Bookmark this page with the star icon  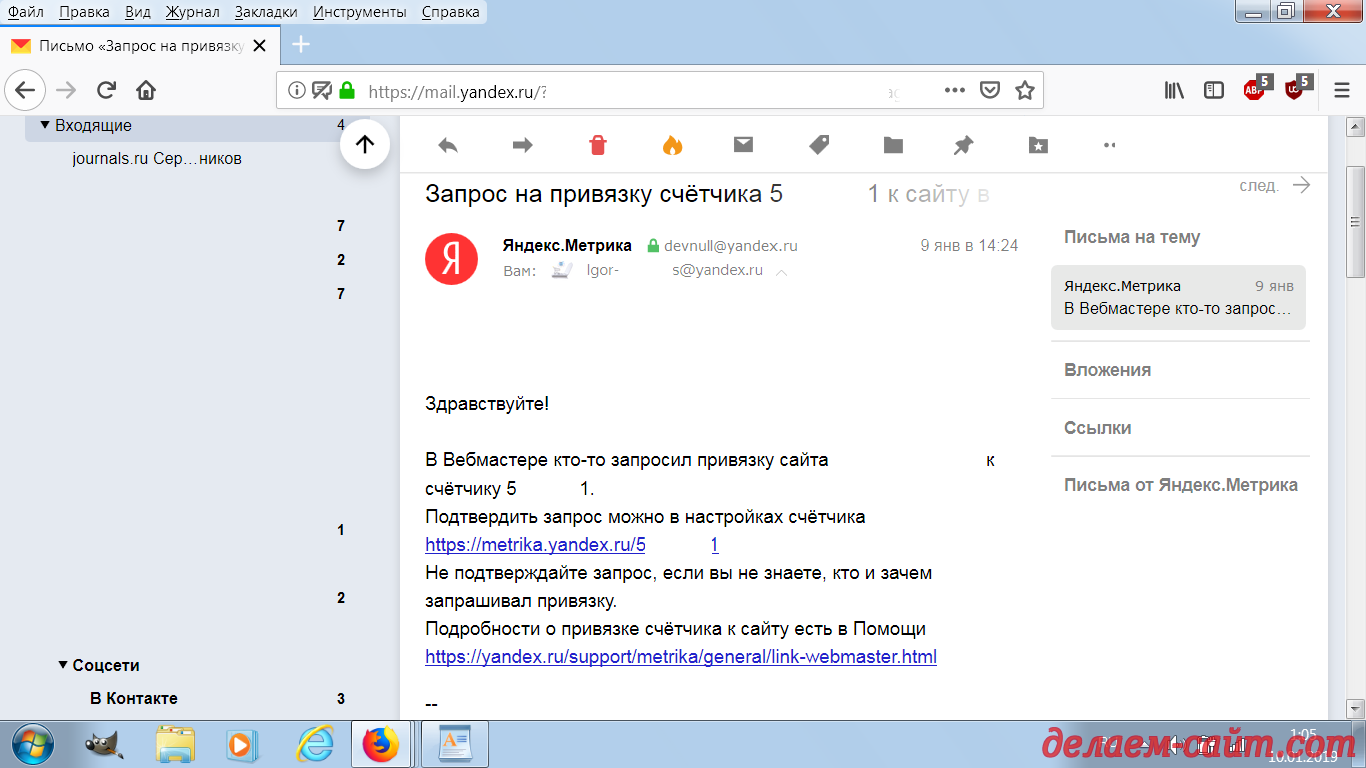pyautogui.click(x=1024, y=90)
